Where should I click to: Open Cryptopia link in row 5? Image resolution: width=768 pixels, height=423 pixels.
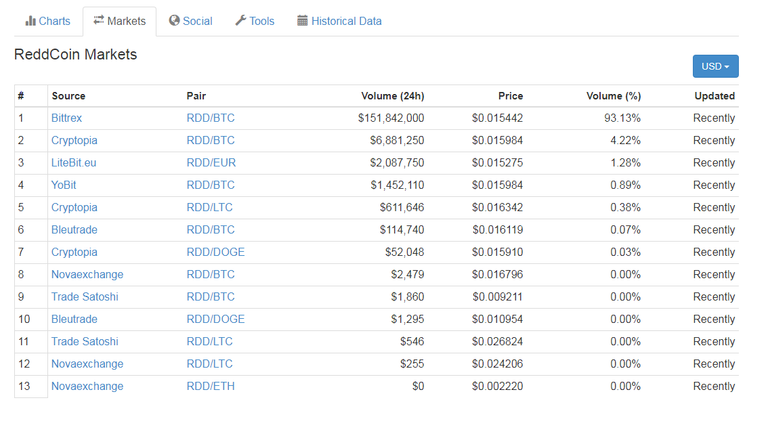[x=74, y=208]
